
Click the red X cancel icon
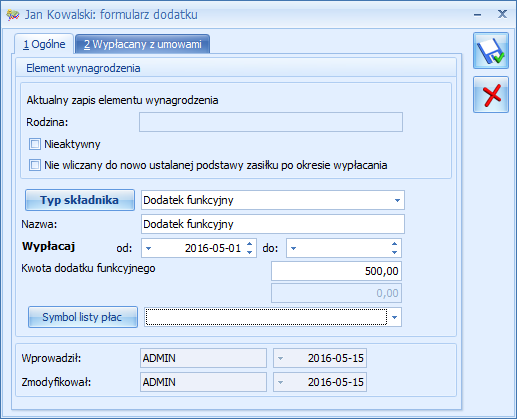491,95
